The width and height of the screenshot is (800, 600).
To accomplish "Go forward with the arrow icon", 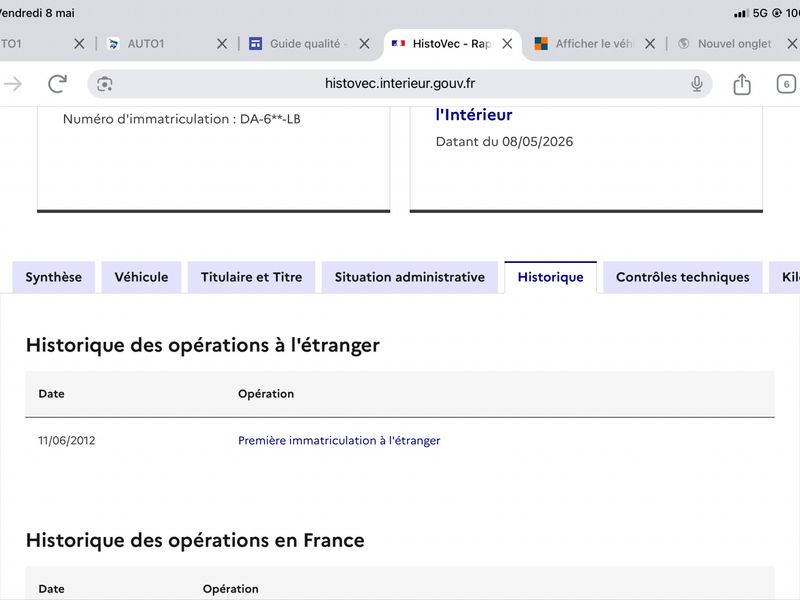I will point(13,84).
